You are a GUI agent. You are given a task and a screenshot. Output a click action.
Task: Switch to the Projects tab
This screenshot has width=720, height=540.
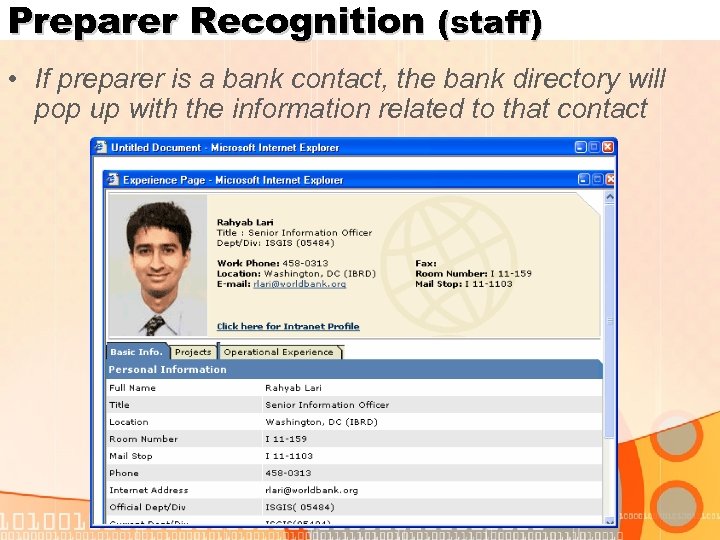coord(193,352)
